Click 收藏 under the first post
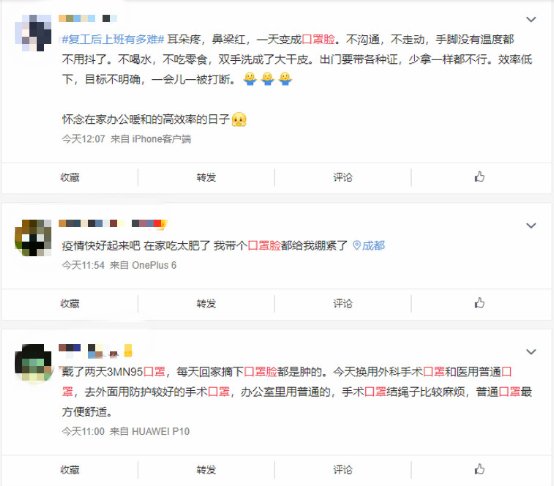554x486 pixels. click(70, 177)
